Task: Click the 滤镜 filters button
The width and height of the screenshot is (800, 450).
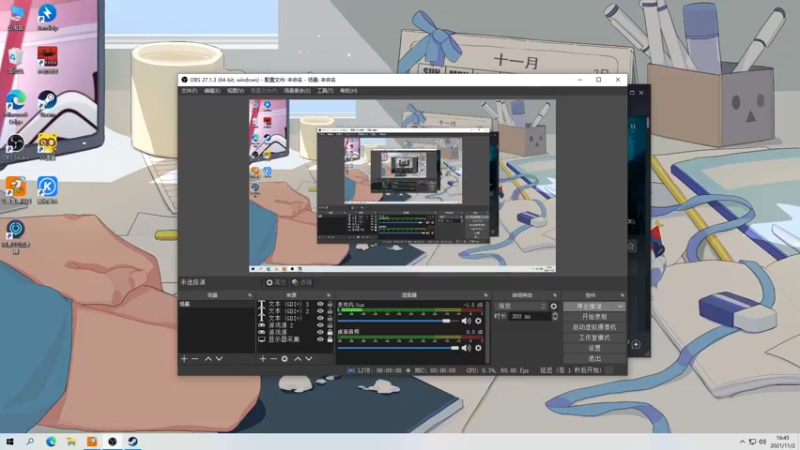Action: pyautogui.click(x=302, y=282)
